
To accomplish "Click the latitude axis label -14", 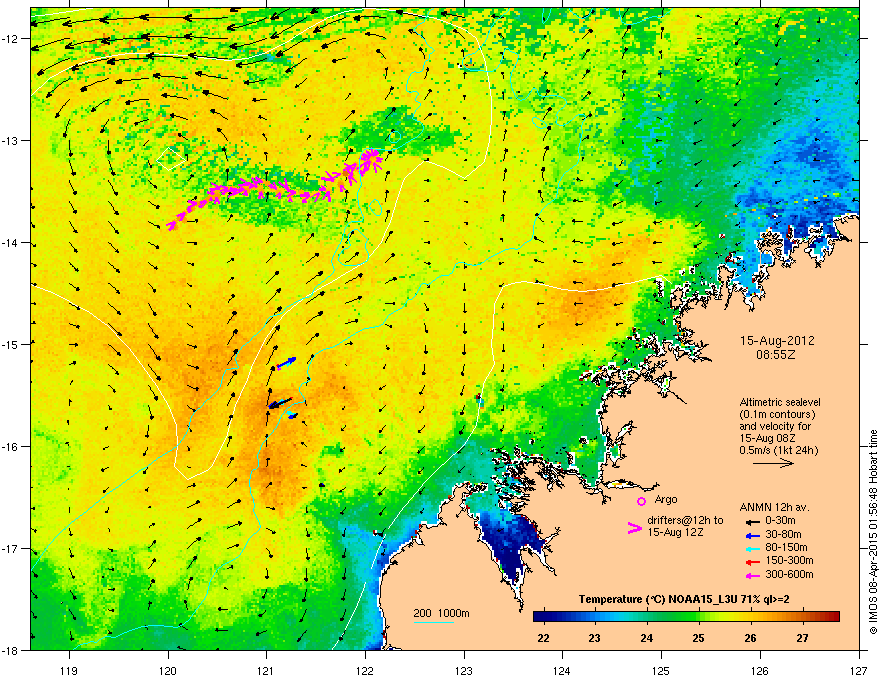I will (x=10, y=242).
